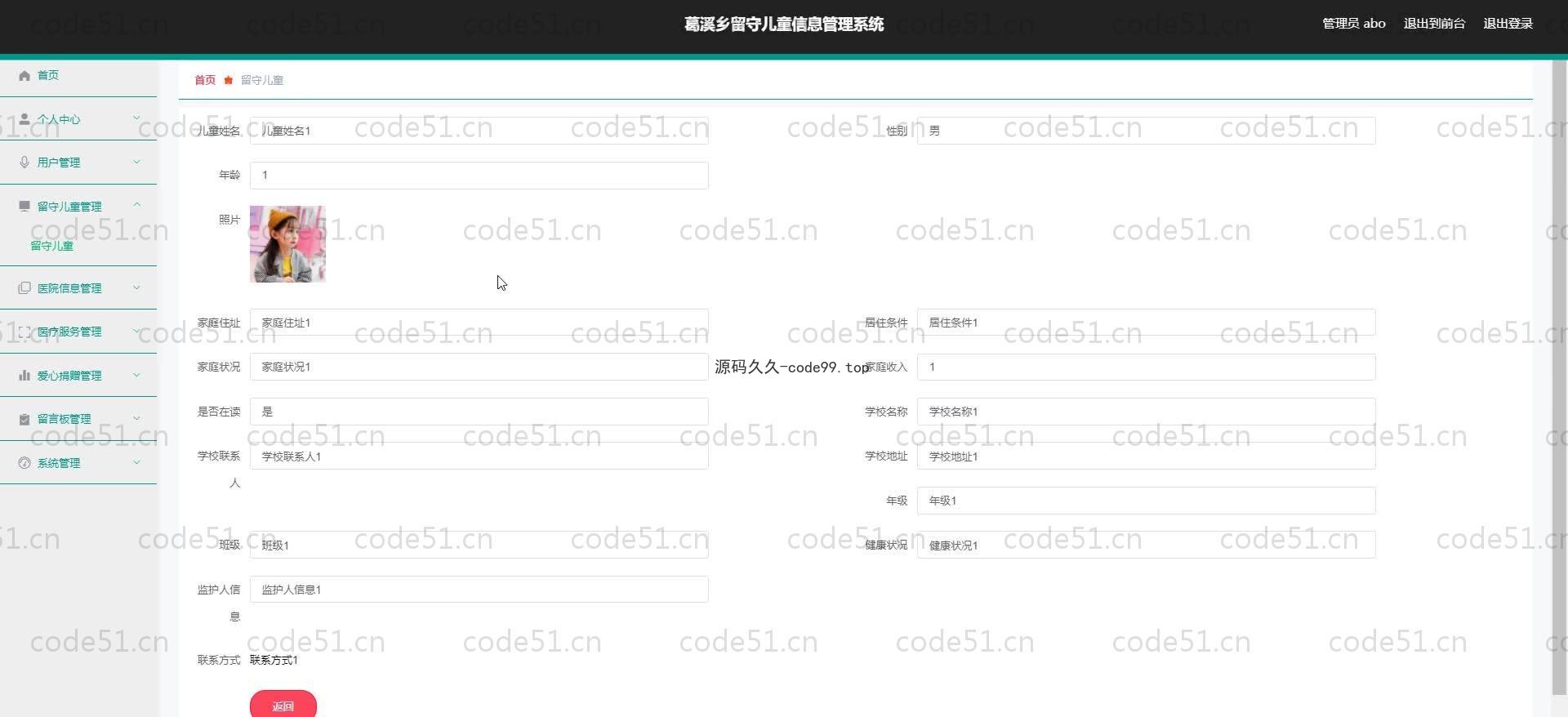Click the home icon in sidebar

[x=24, y=75]
